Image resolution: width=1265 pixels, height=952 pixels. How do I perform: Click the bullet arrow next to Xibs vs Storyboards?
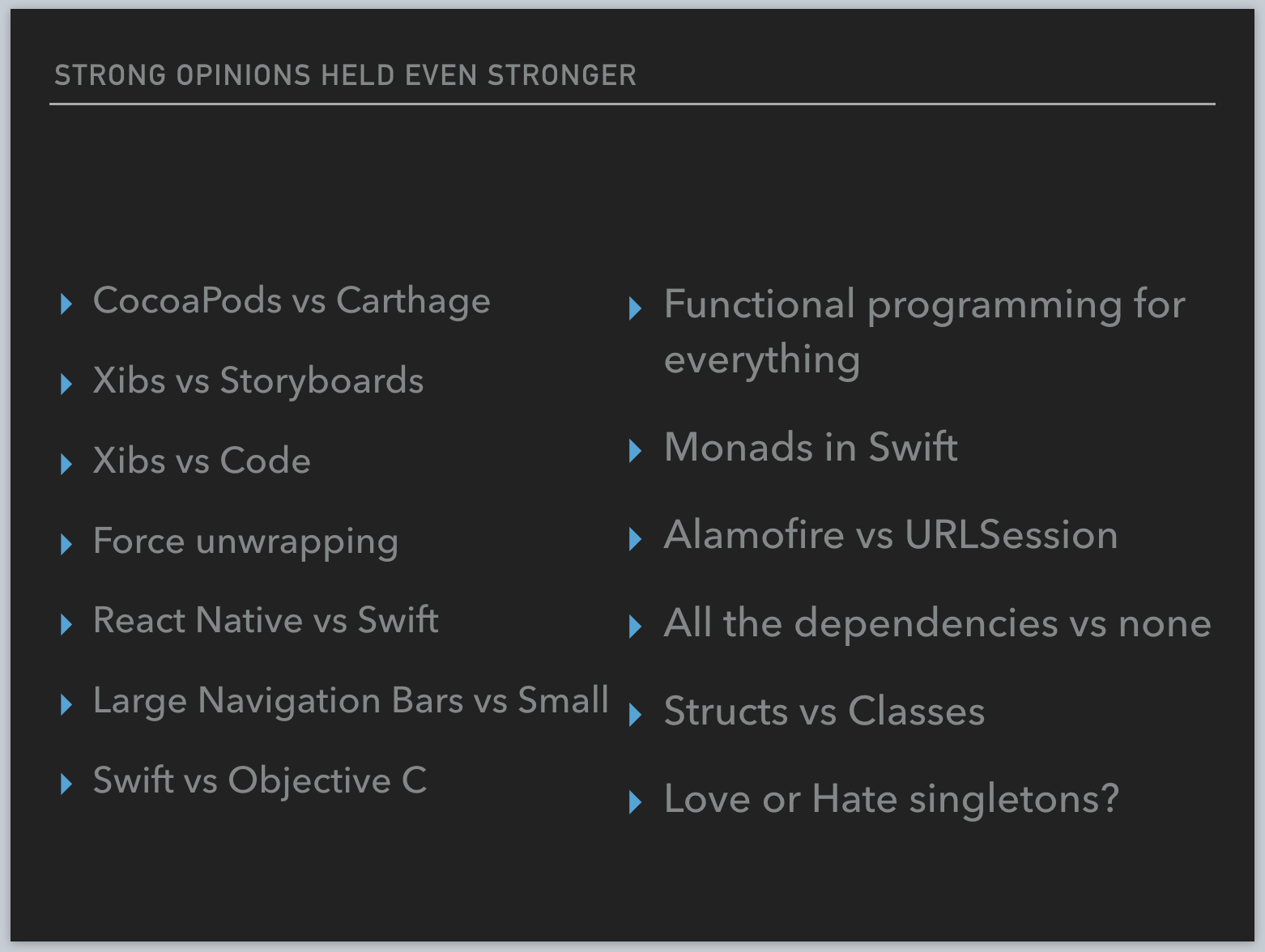tap(66, 384)
